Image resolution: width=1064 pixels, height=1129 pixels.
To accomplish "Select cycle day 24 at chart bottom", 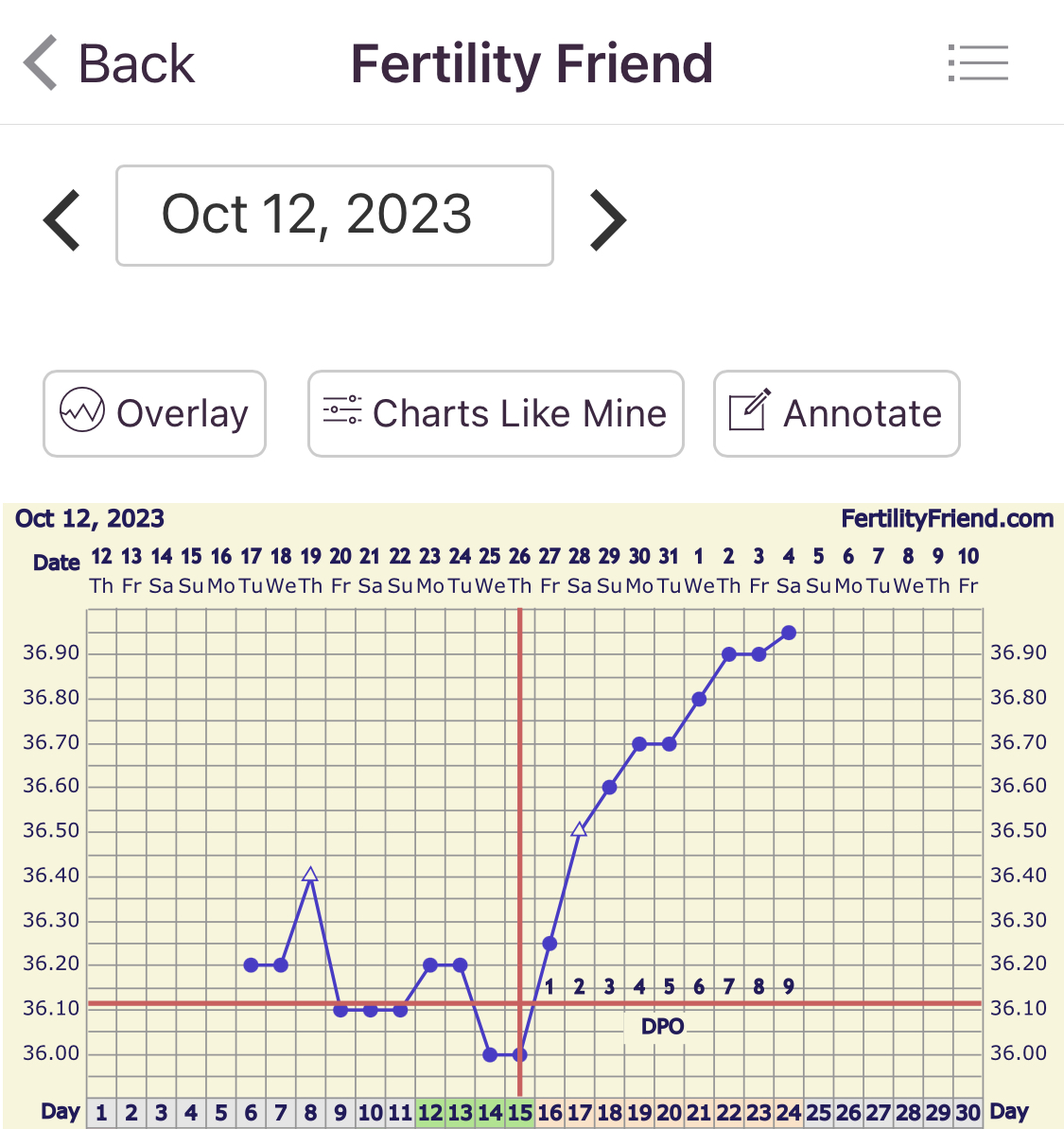I will coord(789,1113).
